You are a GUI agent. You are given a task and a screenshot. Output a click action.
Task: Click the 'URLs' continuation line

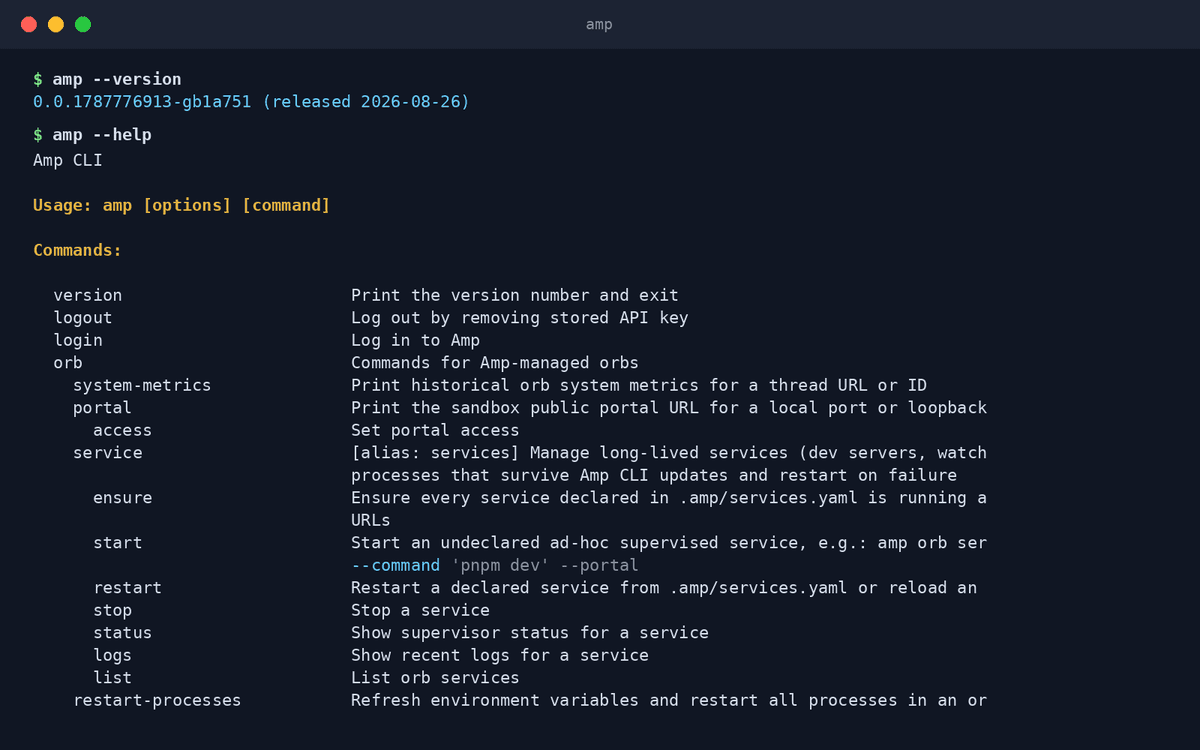(371, 520)
